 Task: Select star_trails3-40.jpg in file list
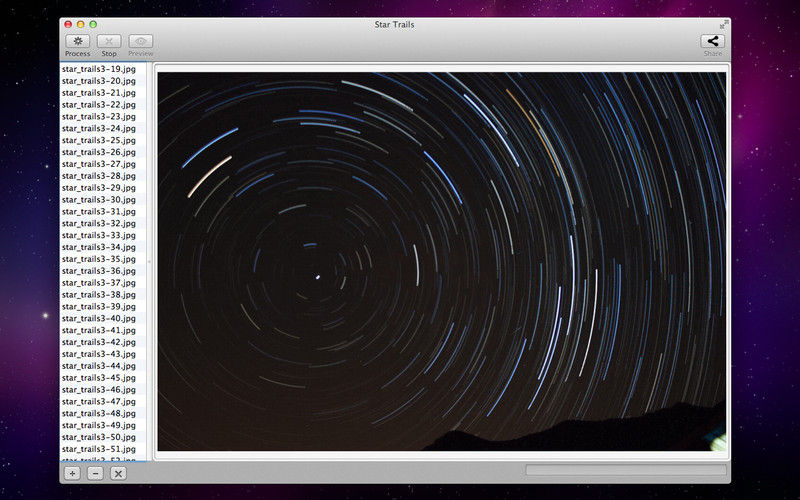coord(103,318)
